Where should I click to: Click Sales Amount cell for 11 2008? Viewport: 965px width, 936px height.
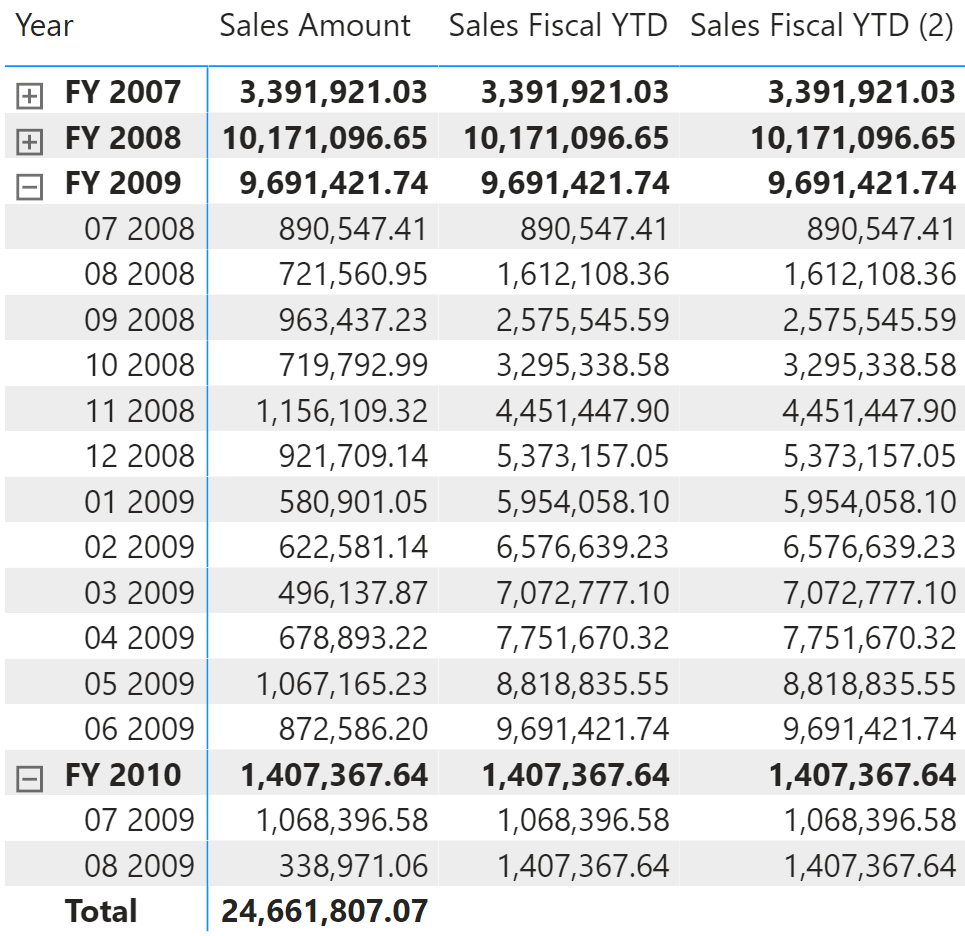pyautogui.click(x=342, y=411)
